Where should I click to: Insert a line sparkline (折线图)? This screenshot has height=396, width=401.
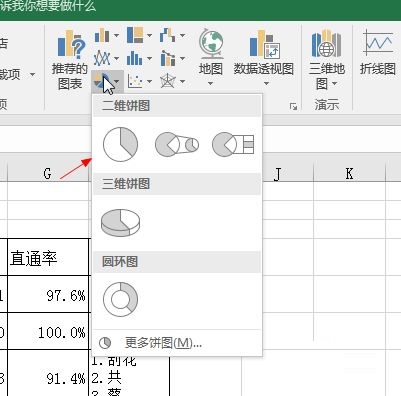(378, 52)
